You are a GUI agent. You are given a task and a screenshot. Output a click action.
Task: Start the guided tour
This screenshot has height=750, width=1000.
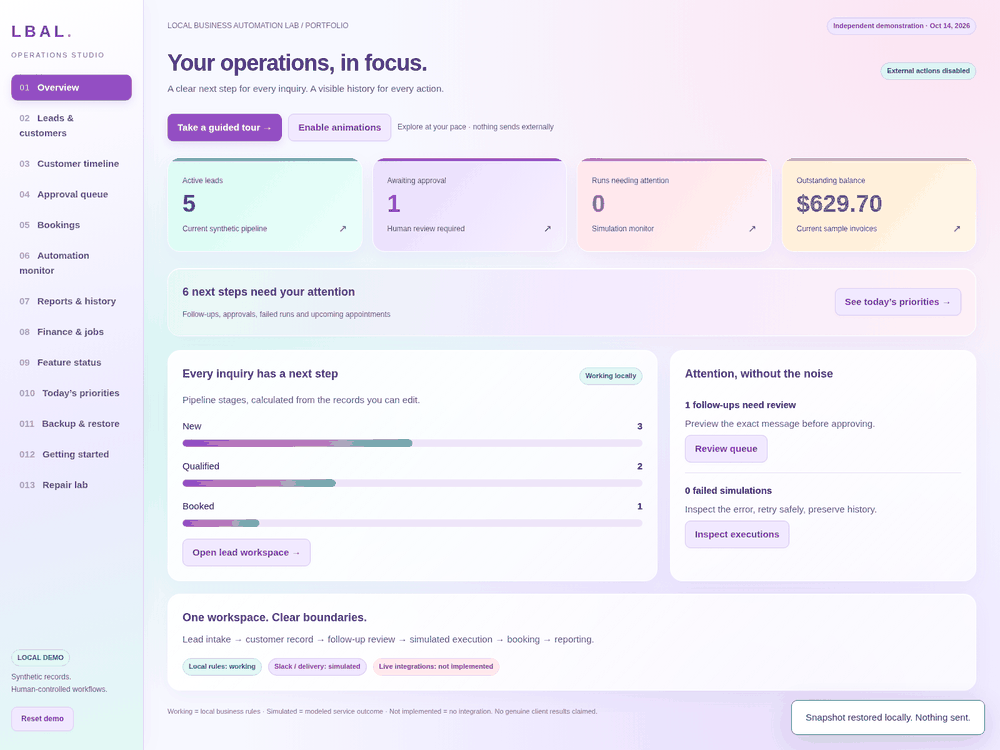tap(224, 128)
